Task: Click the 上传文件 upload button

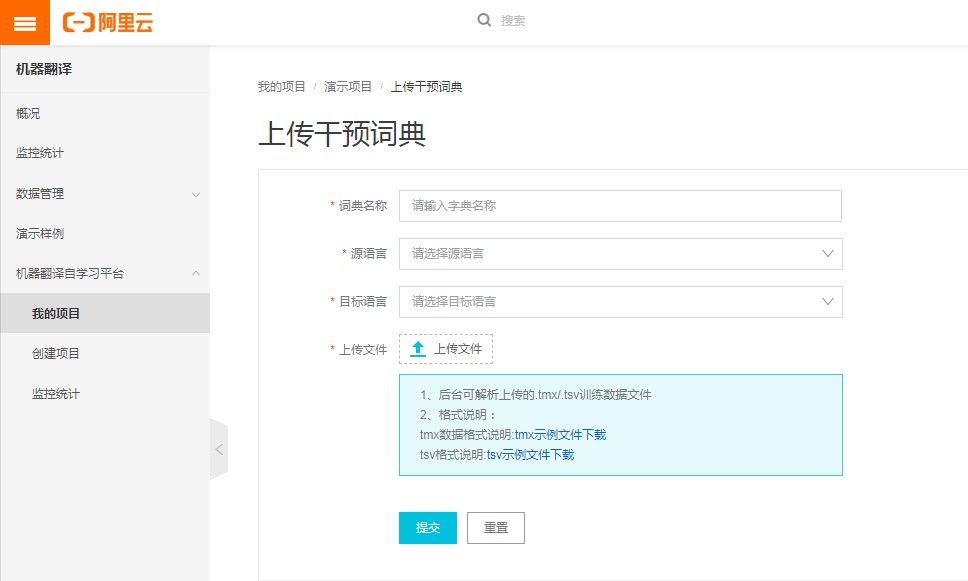Action: [446, 349]
